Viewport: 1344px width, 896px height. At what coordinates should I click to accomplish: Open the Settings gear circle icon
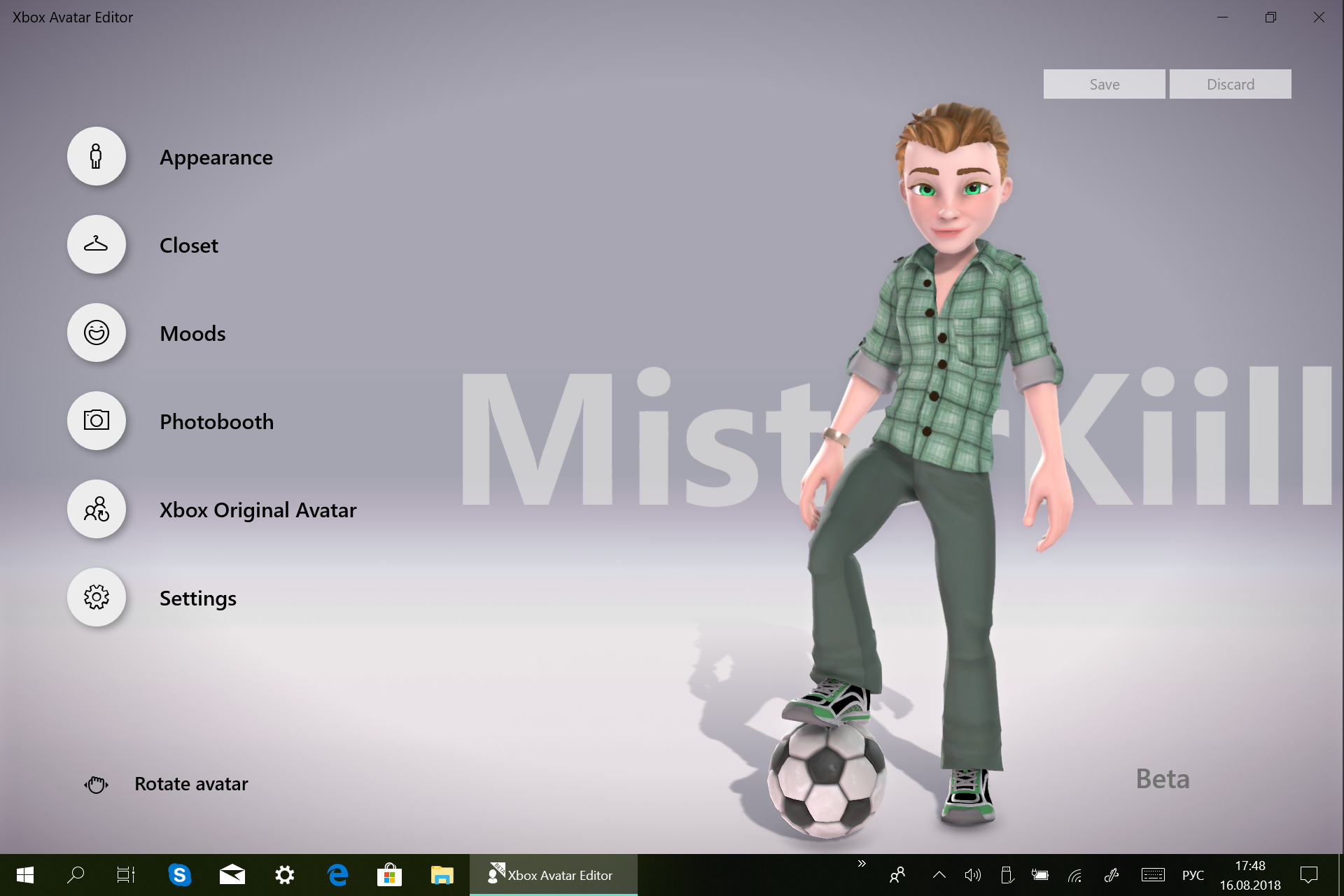(x=97, y=597)
